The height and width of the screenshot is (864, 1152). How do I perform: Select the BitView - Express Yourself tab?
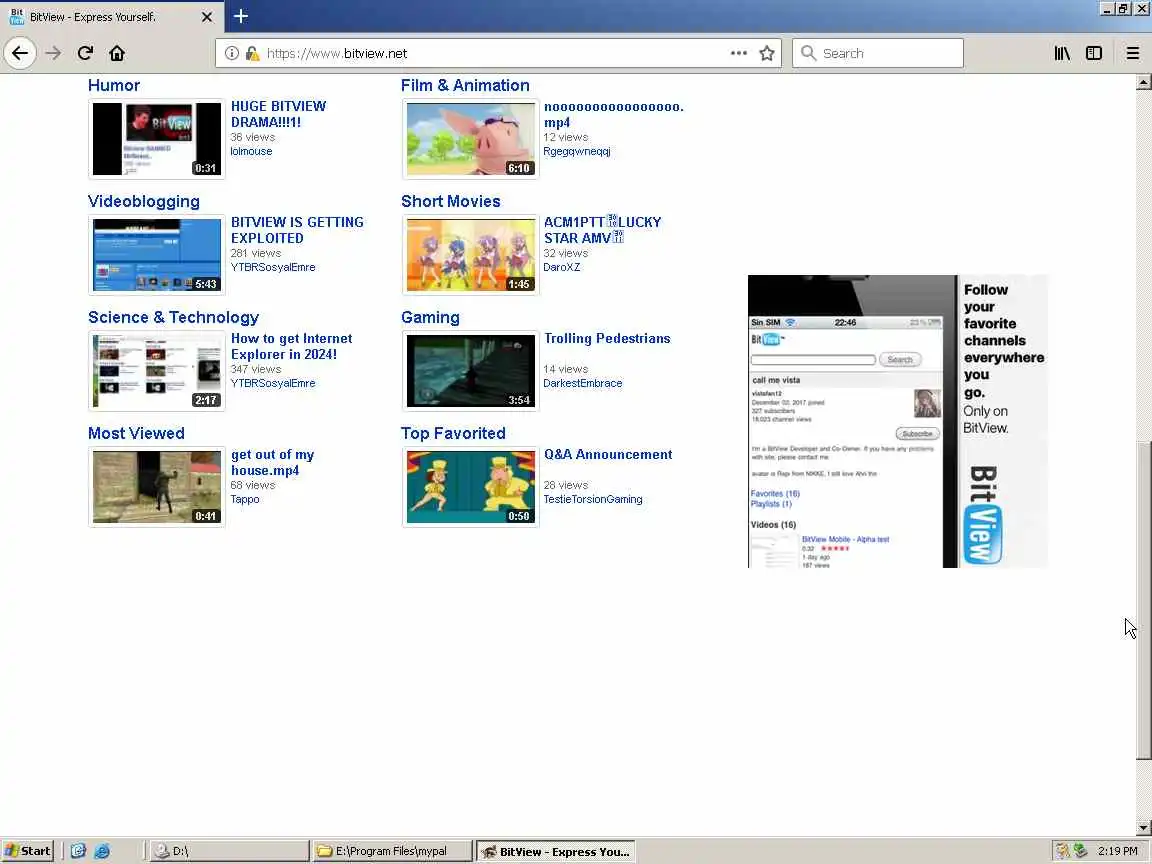point(112,16)
